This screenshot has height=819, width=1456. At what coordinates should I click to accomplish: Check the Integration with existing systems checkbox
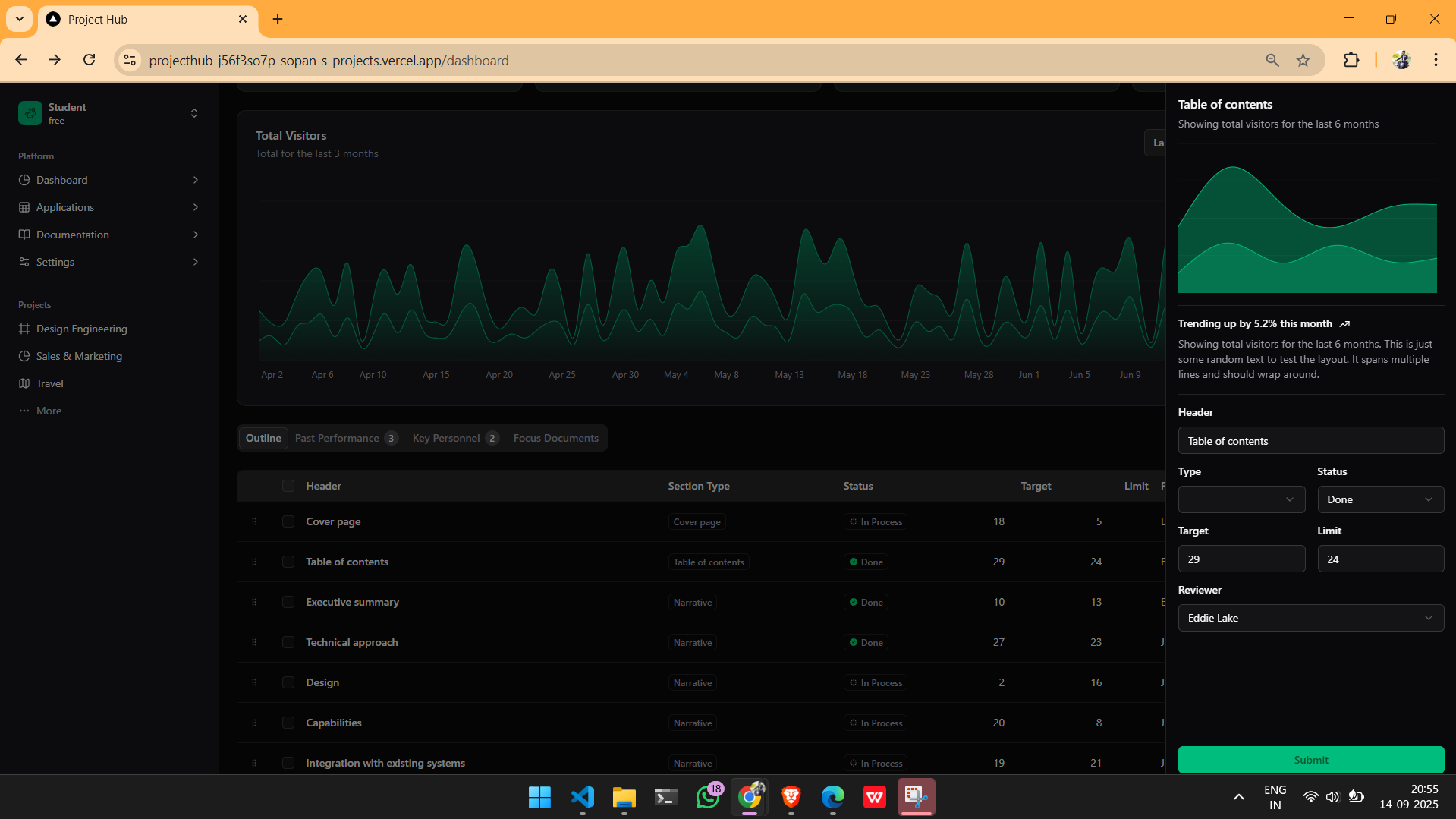coord(288,763)
